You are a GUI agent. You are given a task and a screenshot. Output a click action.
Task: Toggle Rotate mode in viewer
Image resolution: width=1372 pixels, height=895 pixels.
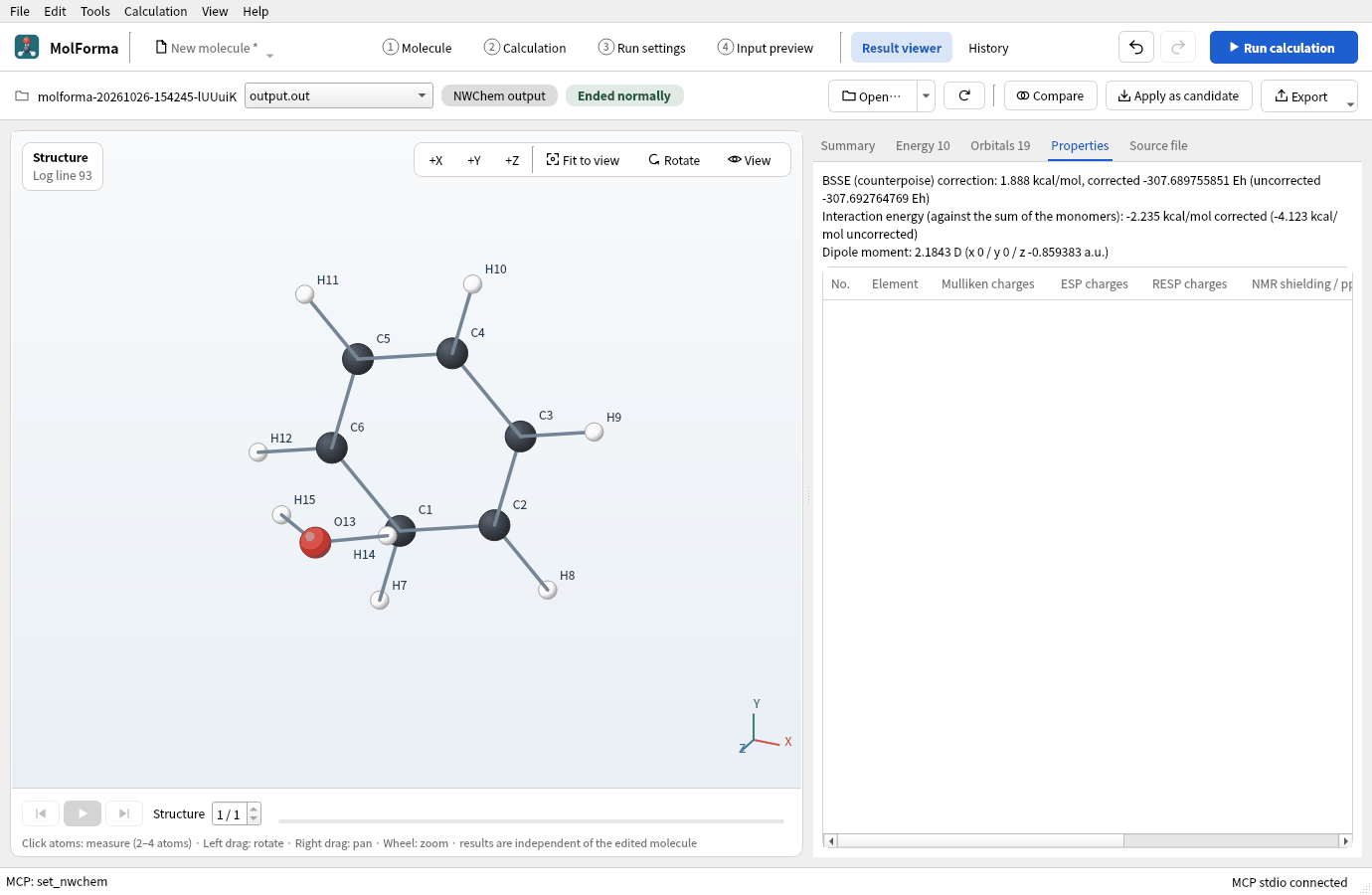tap(674, 160)
